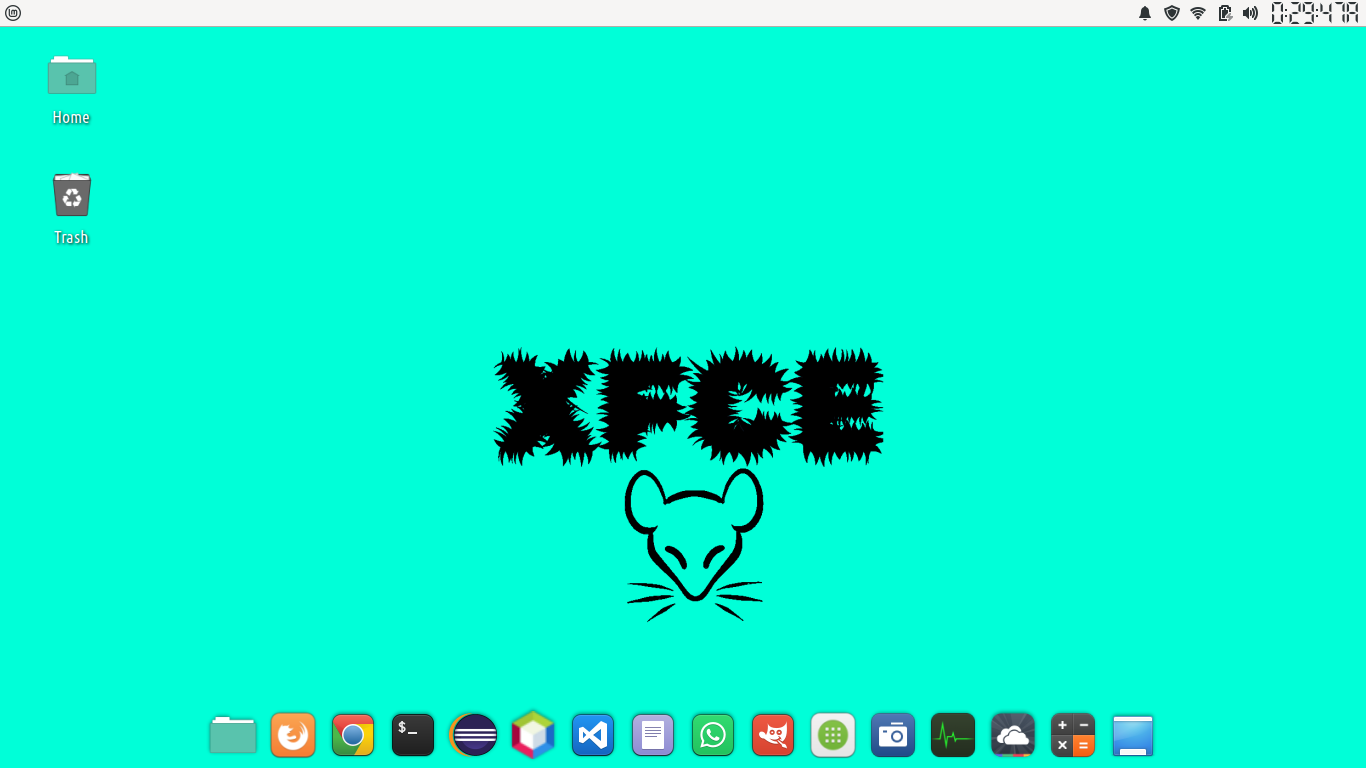This screenshot has height=768, width=1366.
Task: Open the calculator from the dock
Action: coord(1073,735)
